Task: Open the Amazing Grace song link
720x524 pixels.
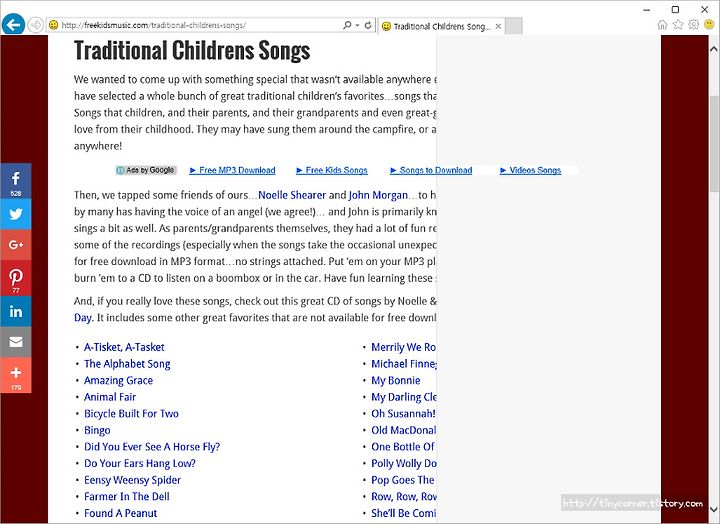Action: click(118, 380)
